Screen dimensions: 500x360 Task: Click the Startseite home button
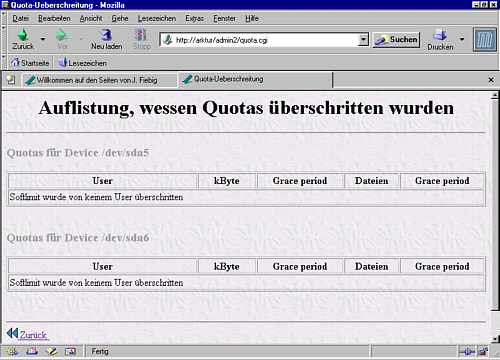(x=30, y=63)
